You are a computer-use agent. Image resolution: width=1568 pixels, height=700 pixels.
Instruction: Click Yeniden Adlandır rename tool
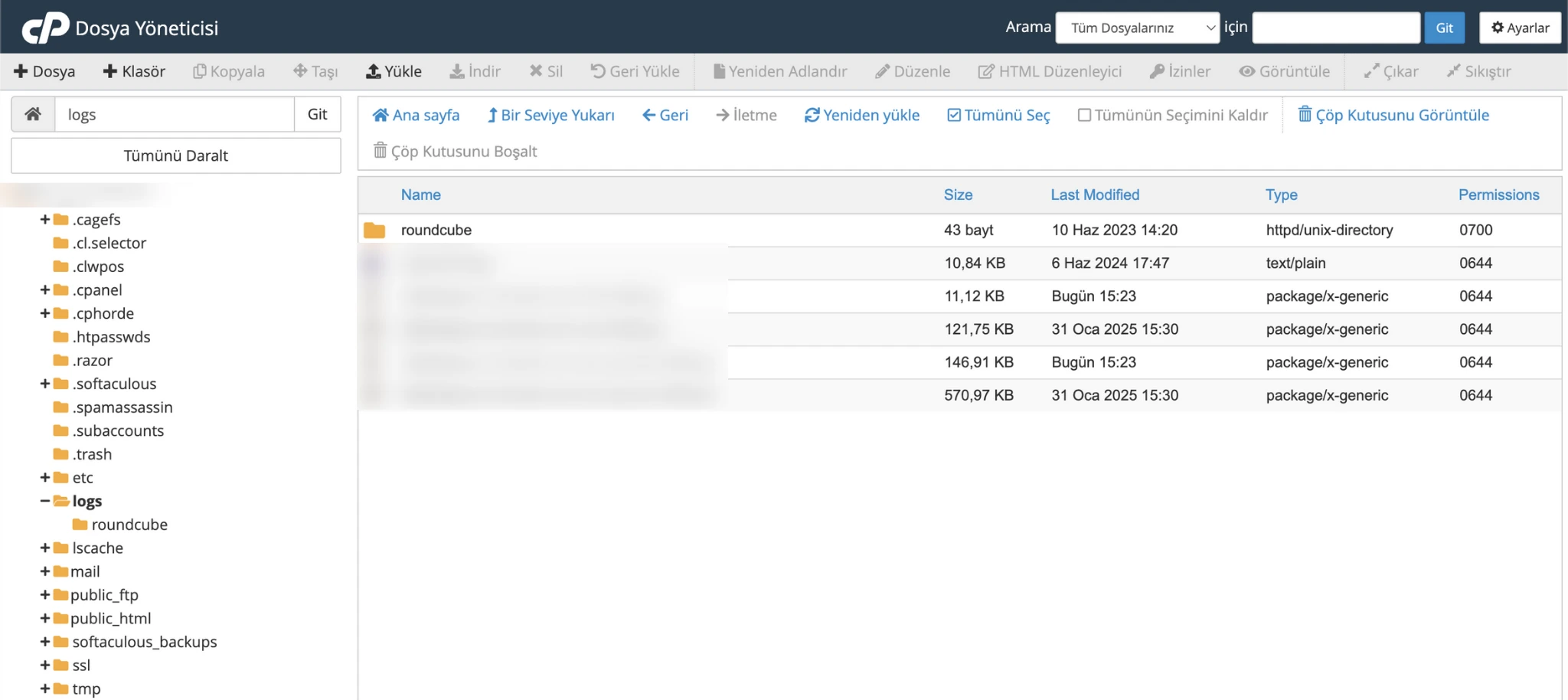(x=779, y=71)
